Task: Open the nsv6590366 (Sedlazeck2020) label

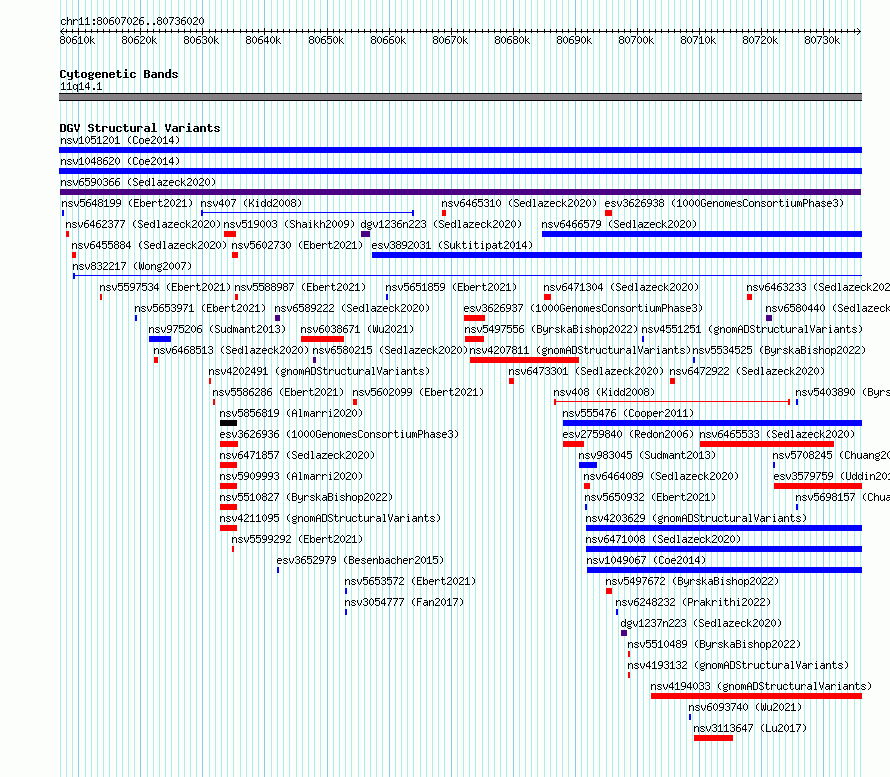Action: click(x=138, y=182)
